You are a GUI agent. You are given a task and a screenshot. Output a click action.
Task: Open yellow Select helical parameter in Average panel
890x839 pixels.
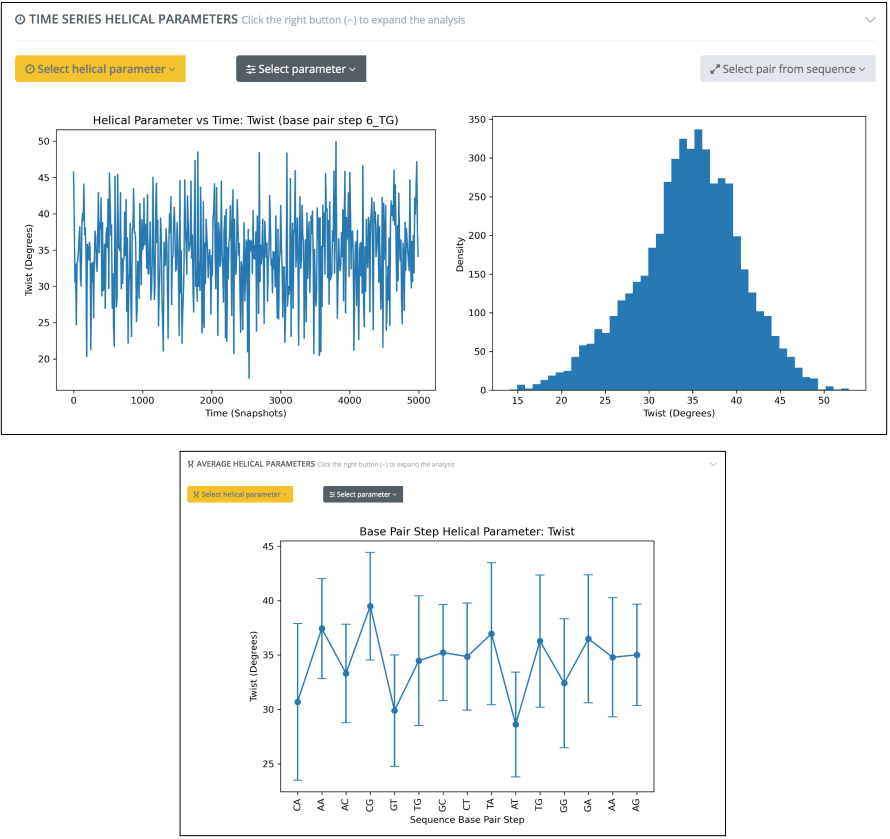[x=240, y=494]
